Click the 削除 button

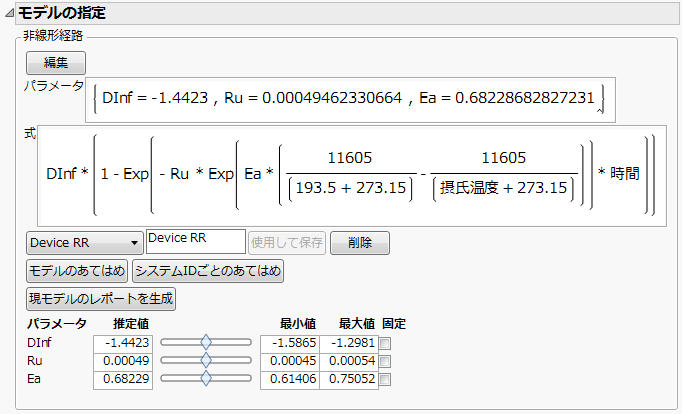(x=360, y=242)
